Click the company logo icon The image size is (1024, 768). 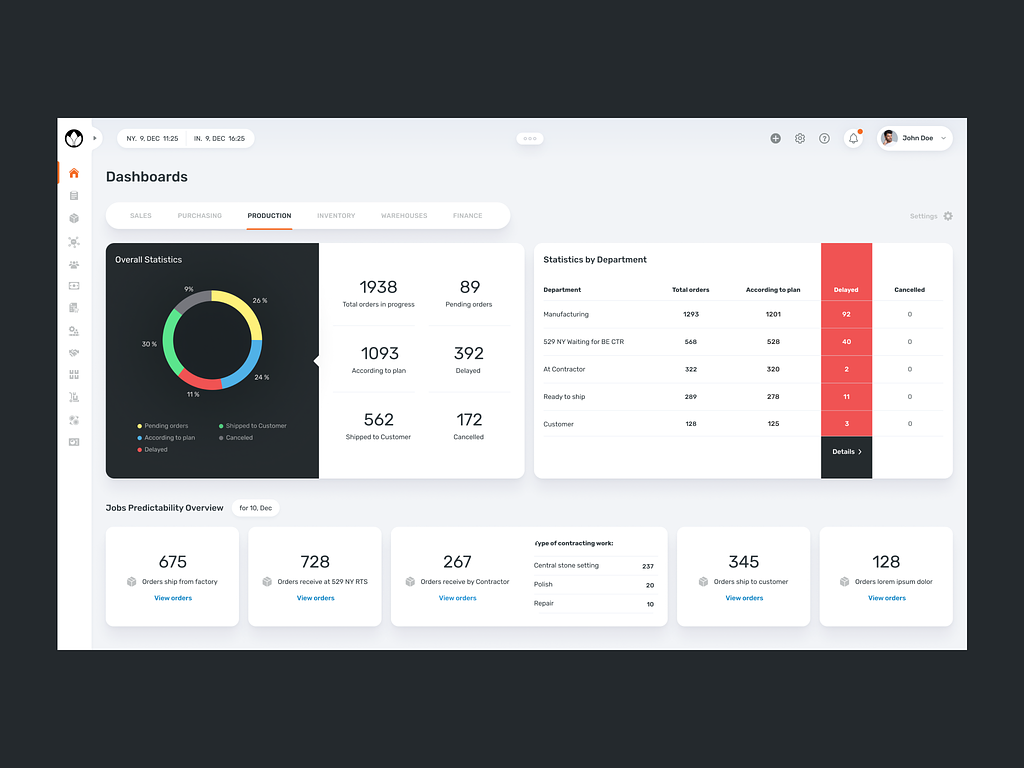[74, 138]
